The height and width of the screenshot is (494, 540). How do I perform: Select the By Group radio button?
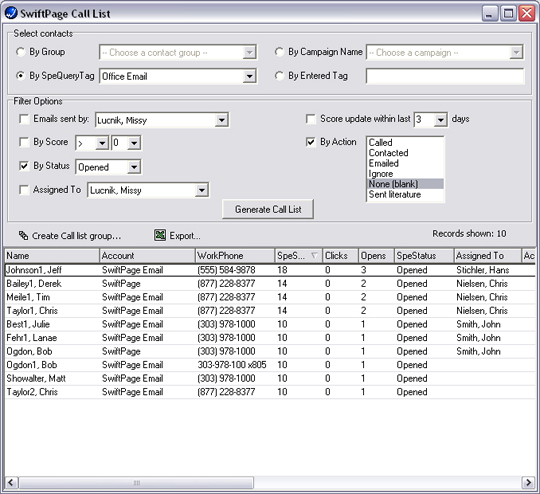20,52
